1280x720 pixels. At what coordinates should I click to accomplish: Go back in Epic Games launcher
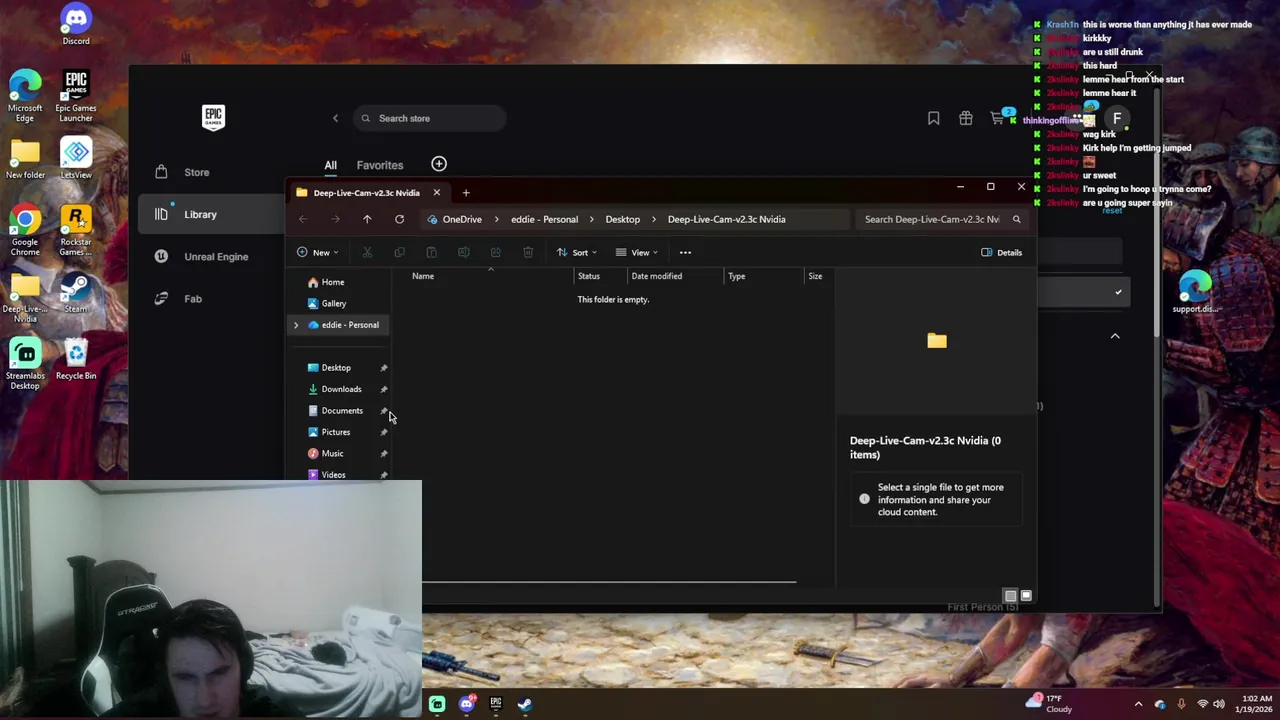[x=335, y=118]
